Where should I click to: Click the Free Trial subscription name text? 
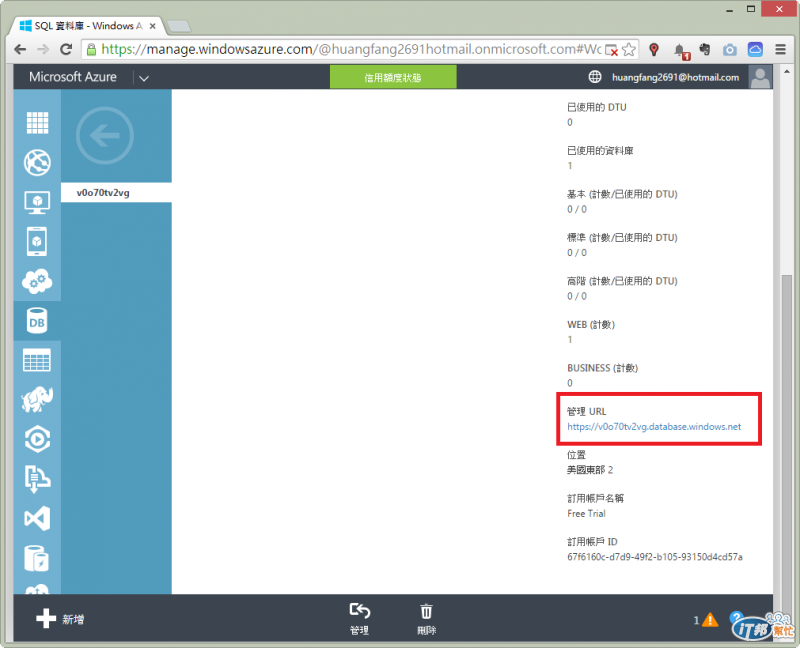pos(586,514)
